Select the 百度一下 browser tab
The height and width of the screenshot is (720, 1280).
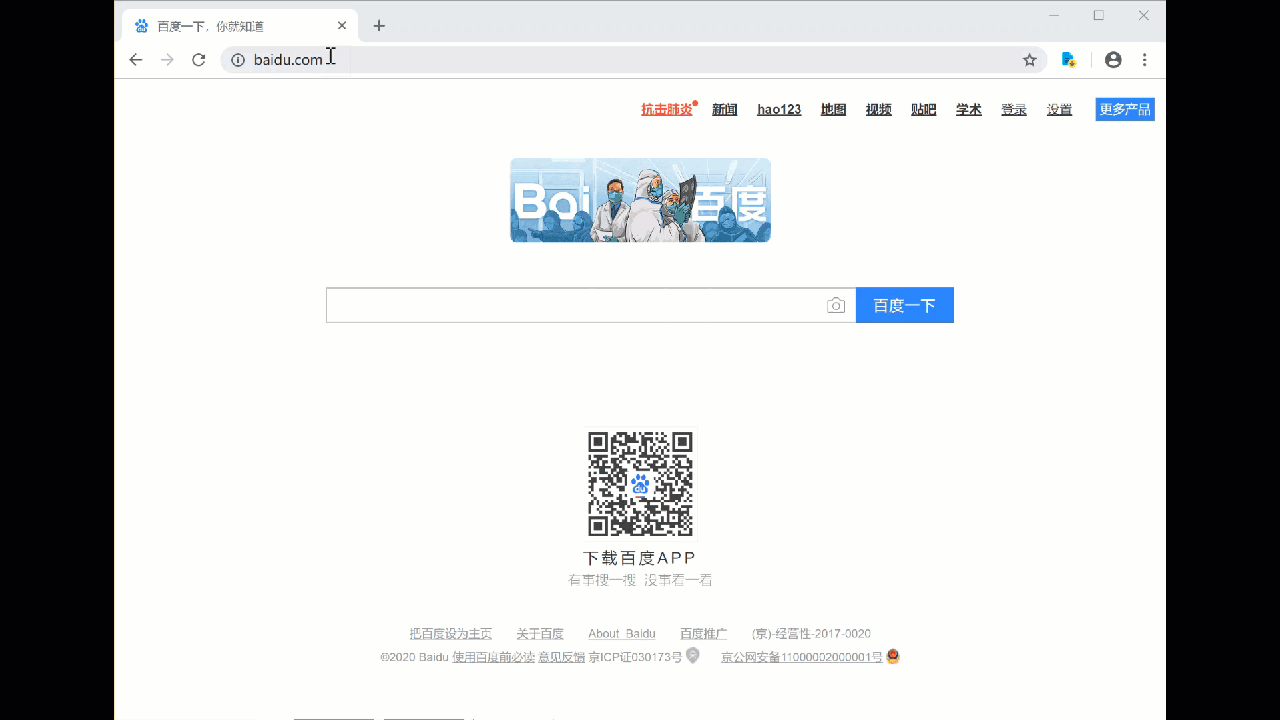click(x=240, y=26)
